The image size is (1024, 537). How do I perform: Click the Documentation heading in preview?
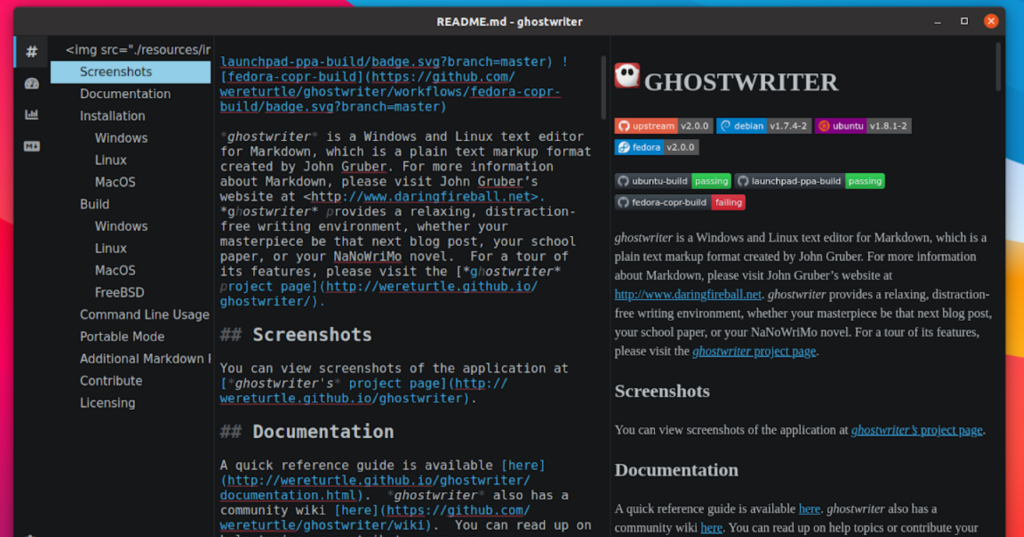[x=676, y=470]
